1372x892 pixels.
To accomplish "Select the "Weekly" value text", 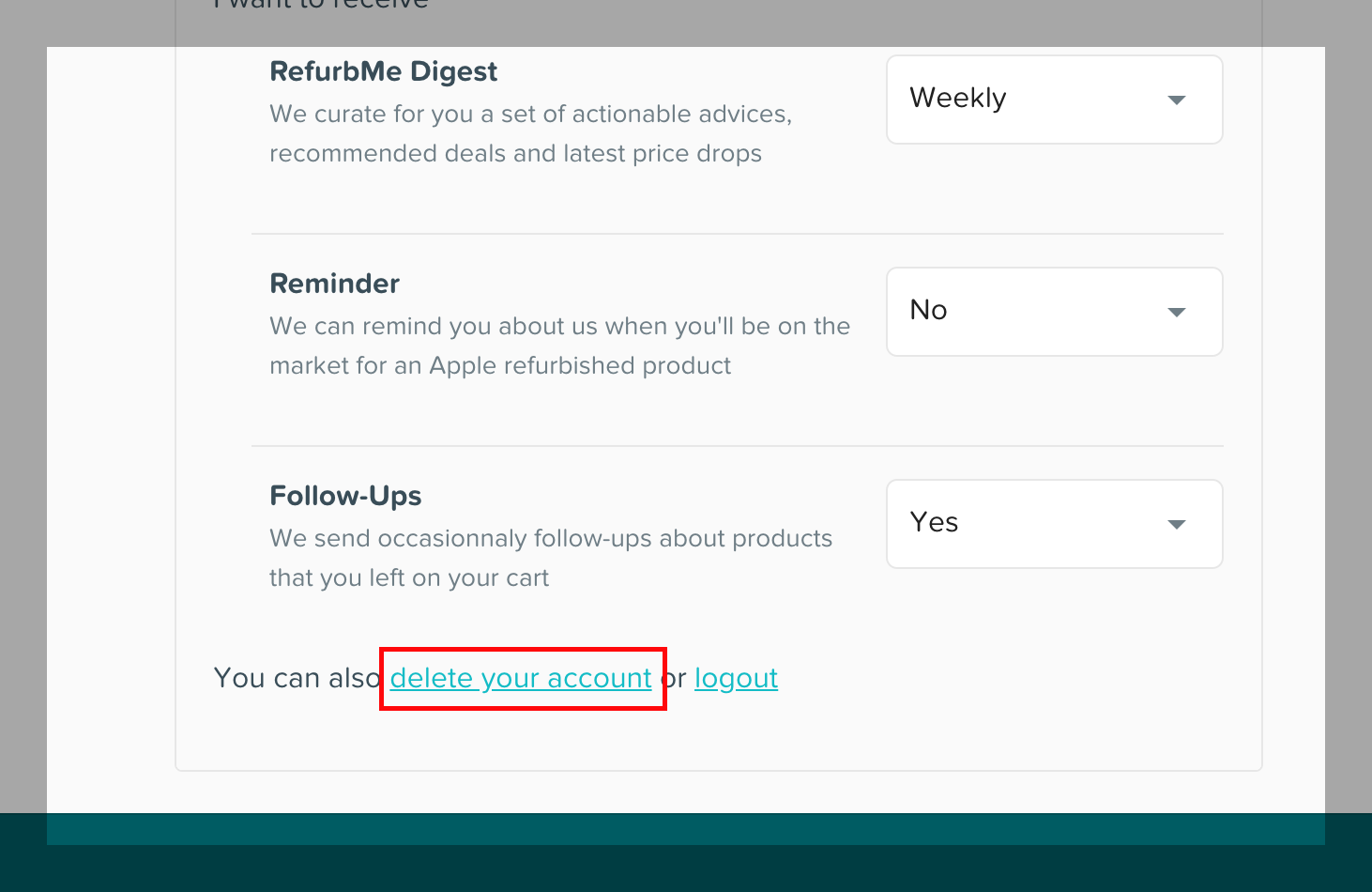I will tap(958, 98).
